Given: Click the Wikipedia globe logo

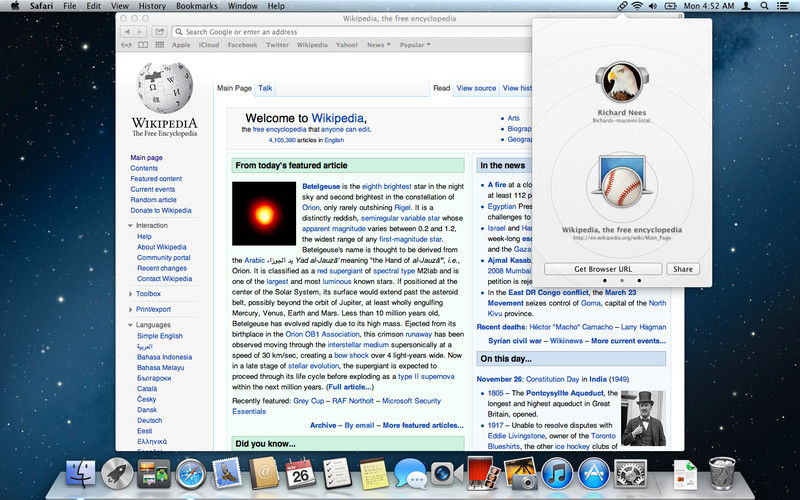Looking at the screenshot, I should click(x=165, y=87).
